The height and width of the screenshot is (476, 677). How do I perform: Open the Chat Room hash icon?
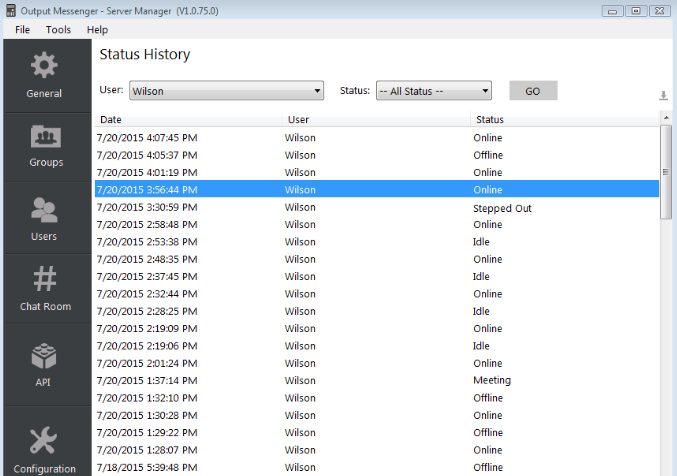tap(45, 279)
